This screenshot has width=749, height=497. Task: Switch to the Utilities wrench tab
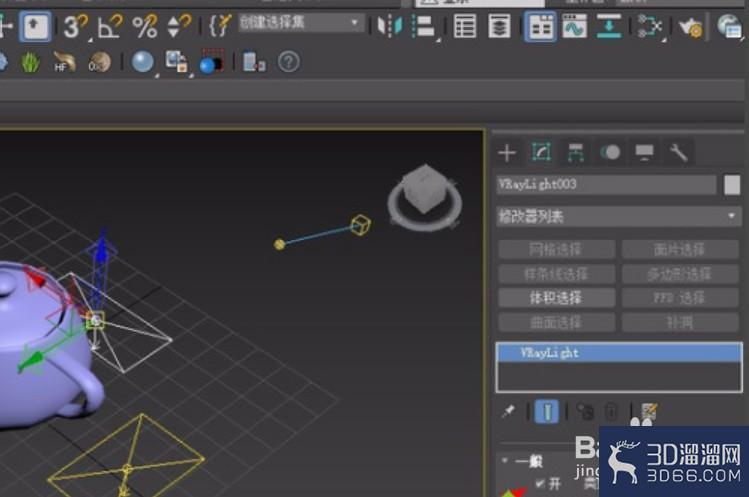coord(678,153)
